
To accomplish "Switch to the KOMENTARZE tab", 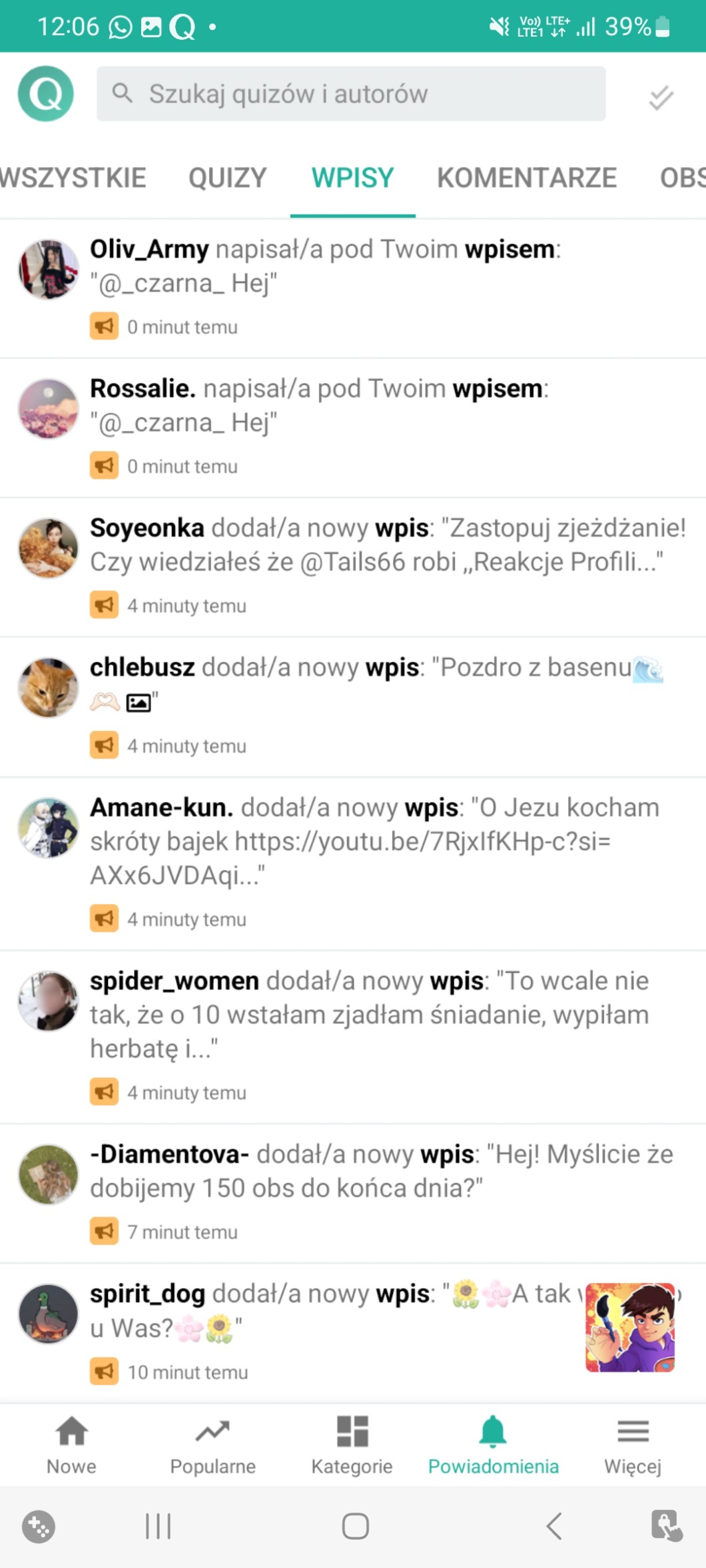I will (x=526, y=178).
